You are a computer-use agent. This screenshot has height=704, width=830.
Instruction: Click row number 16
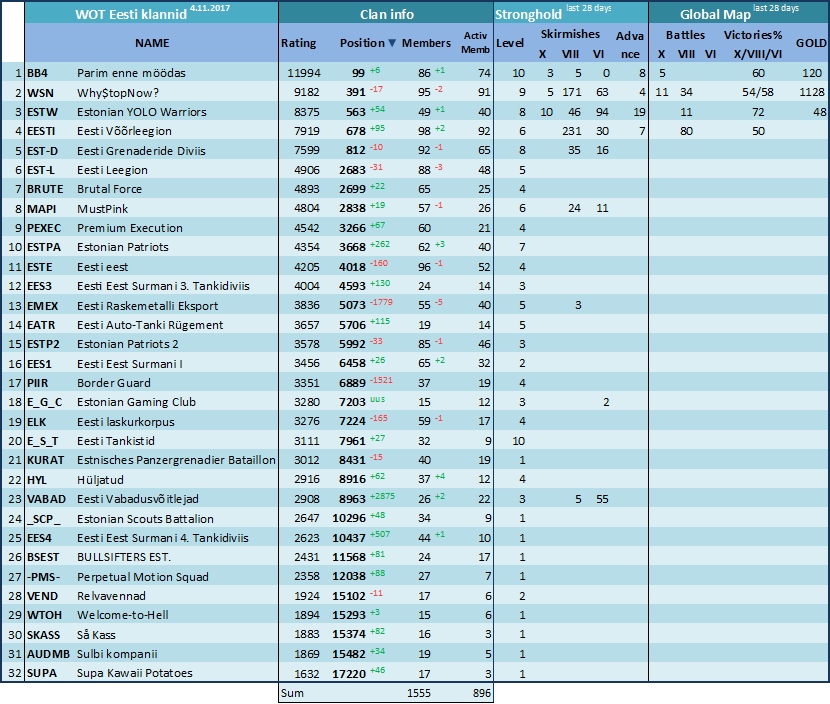click(x=15, y=364)
